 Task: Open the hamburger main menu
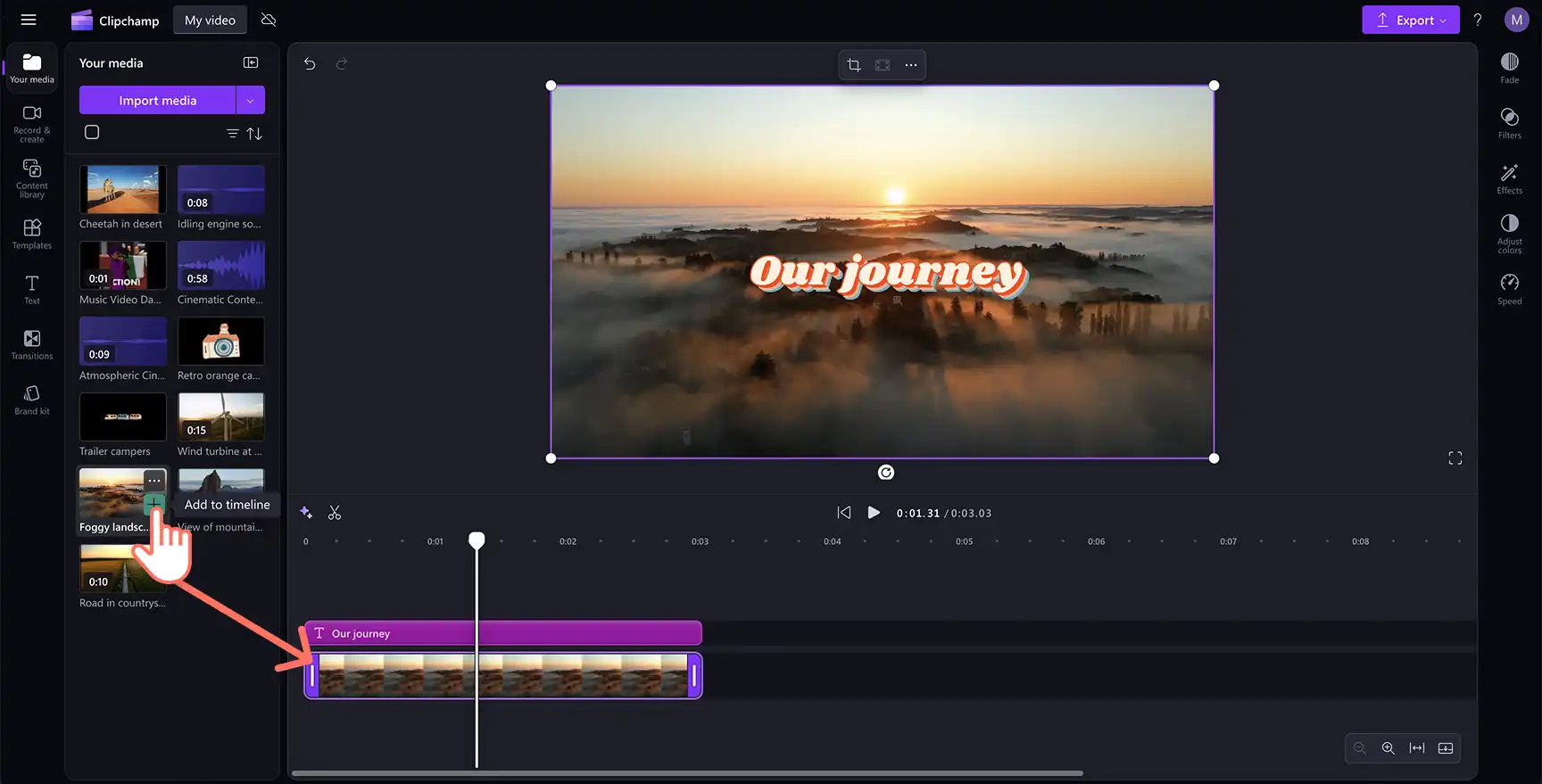pyautogui.click(x=29, y=20)
